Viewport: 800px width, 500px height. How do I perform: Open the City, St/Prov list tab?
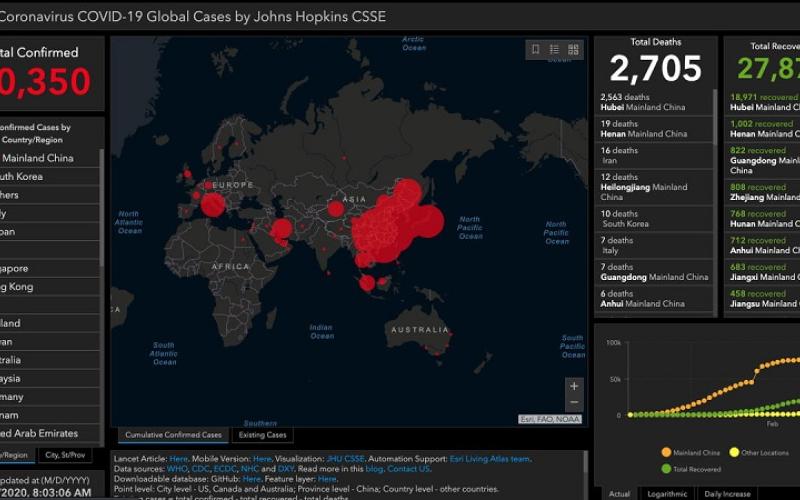point(65,455)
